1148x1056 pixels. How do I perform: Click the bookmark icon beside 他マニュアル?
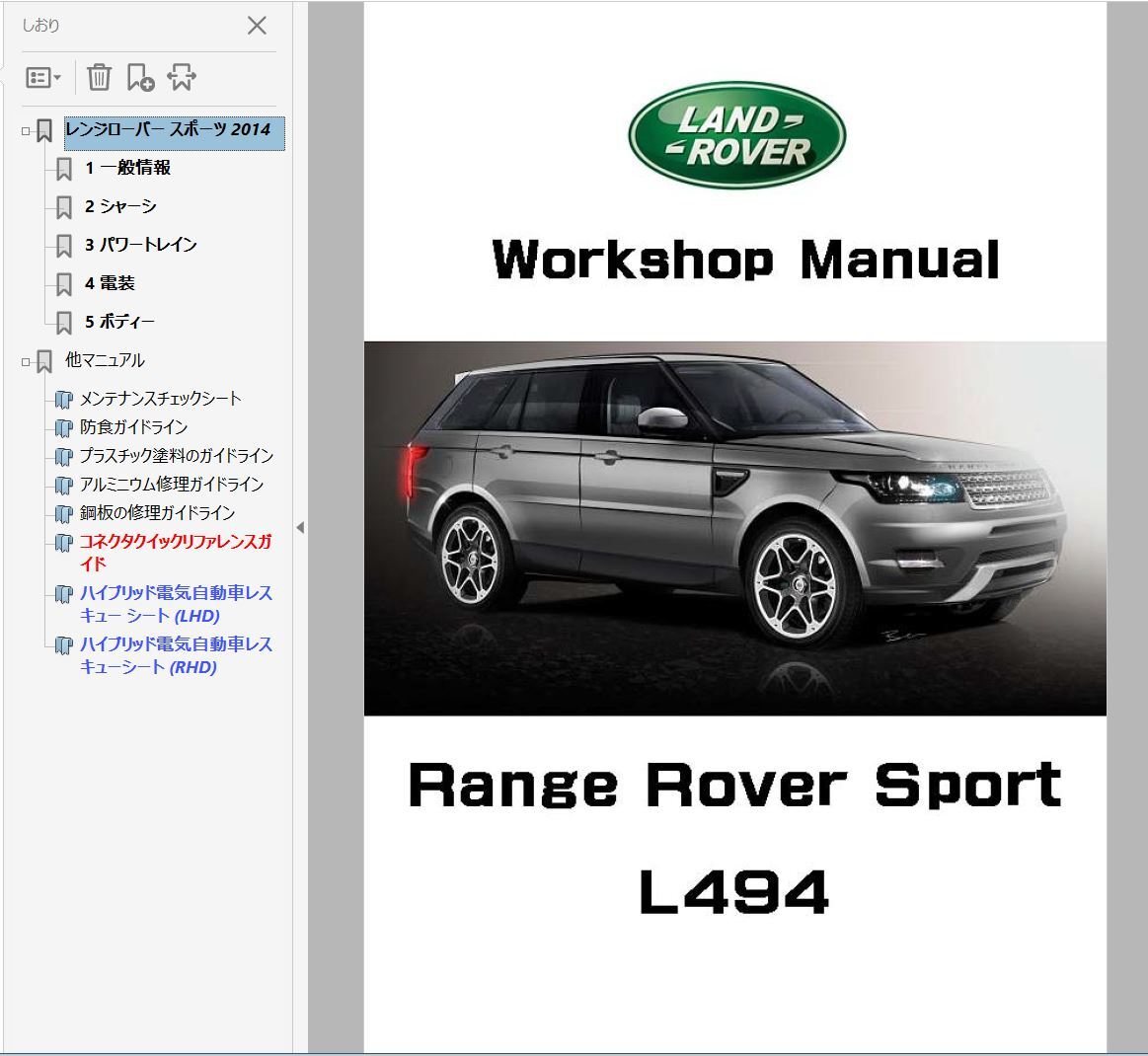44,361
